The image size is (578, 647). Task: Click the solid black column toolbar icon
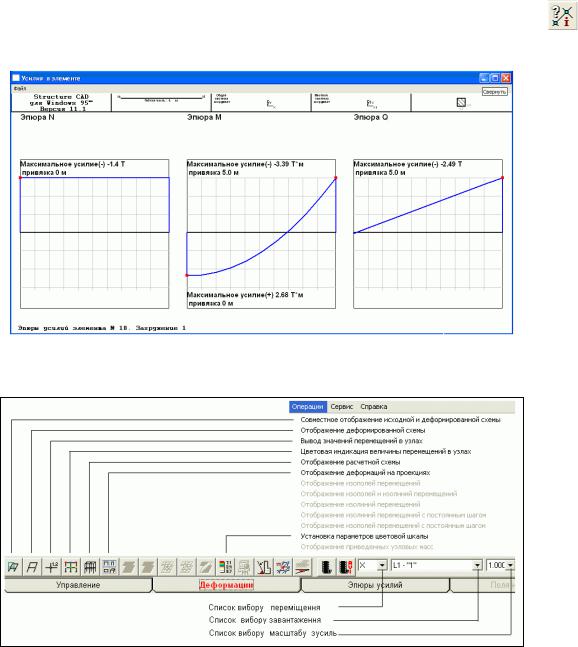pyautogui.click(x=326, y=567)
